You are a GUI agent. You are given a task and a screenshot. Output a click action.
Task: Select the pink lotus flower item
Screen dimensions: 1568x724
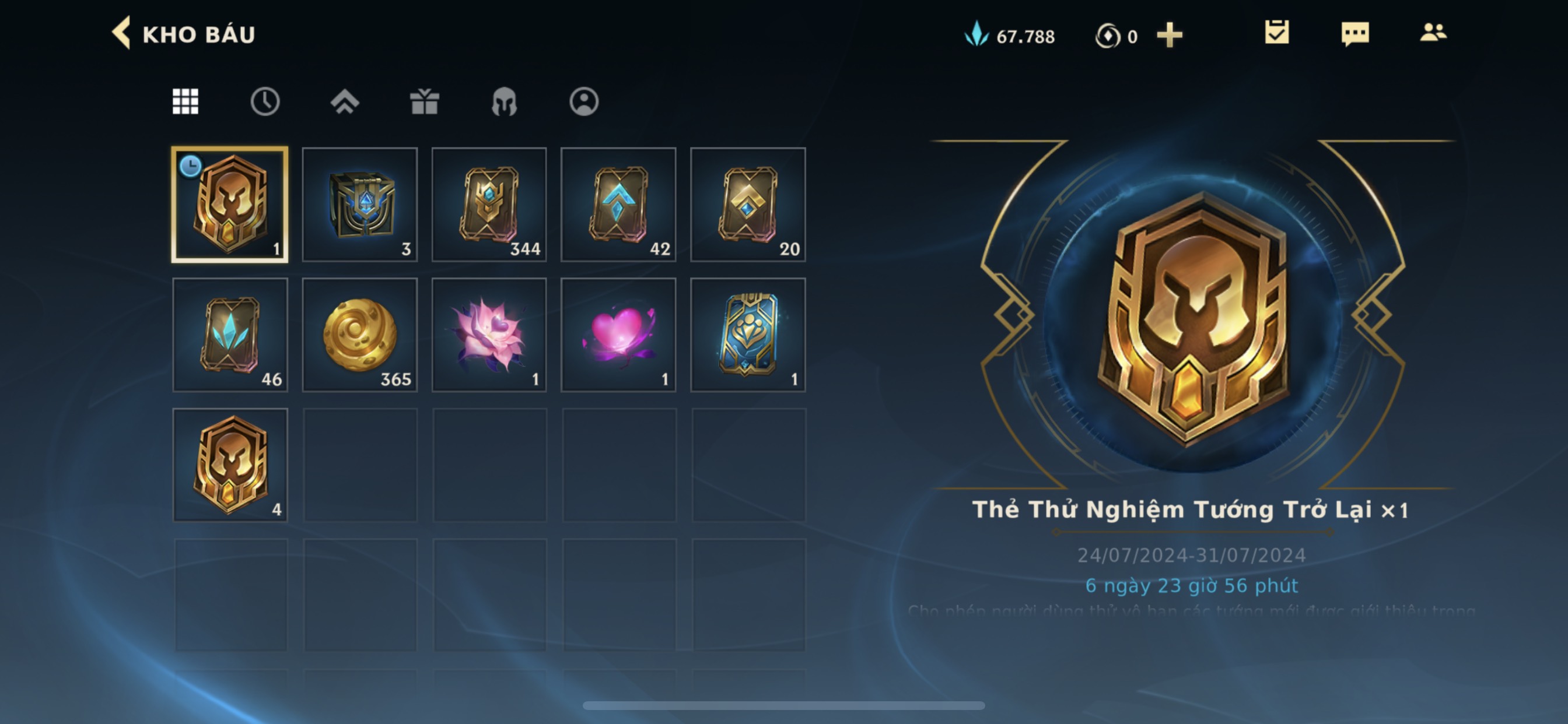click(x=489, y=335)
